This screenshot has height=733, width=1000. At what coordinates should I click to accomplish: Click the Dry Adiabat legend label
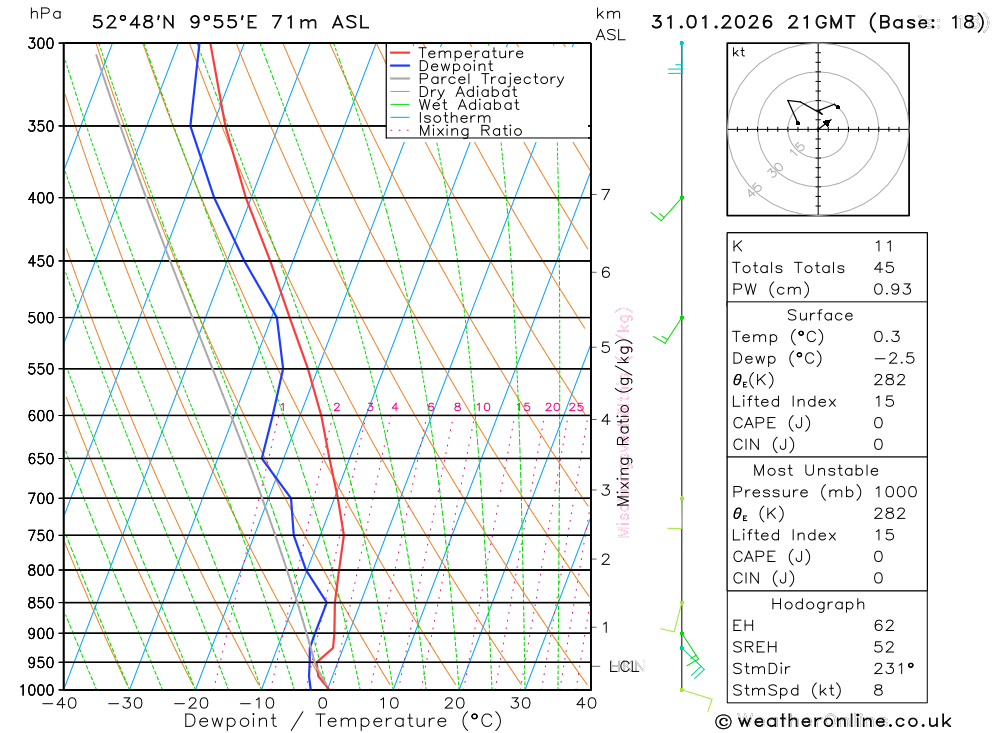[x=468, y=92]
